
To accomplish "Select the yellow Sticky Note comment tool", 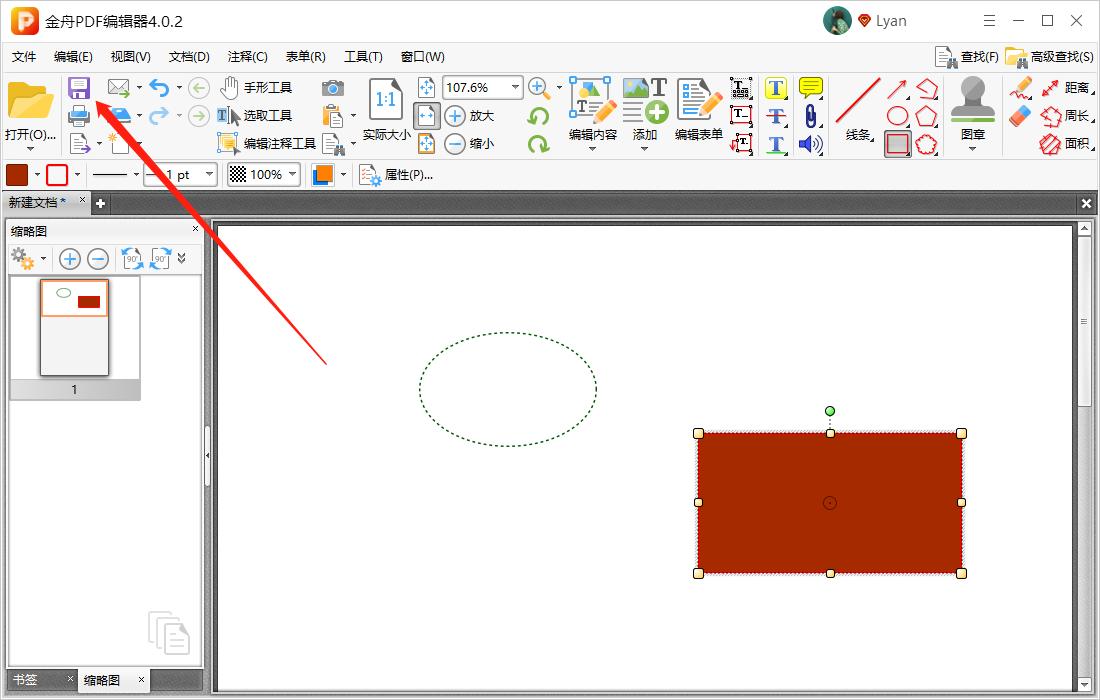I will click(810, 88).
